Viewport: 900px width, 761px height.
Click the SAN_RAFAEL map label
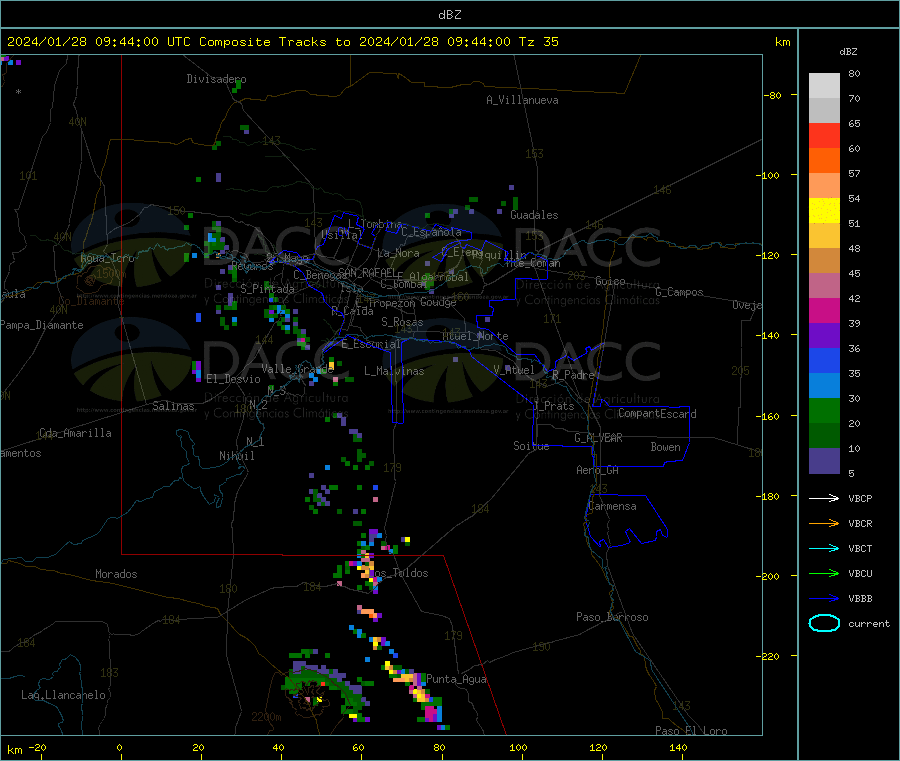[366, 272]
